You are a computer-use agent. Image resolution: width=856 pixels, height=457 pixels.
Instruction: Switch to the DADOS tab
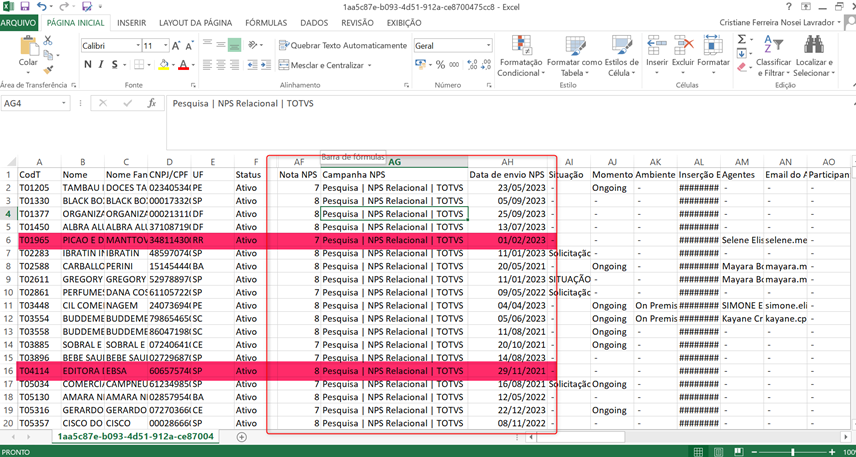(314, 23)
